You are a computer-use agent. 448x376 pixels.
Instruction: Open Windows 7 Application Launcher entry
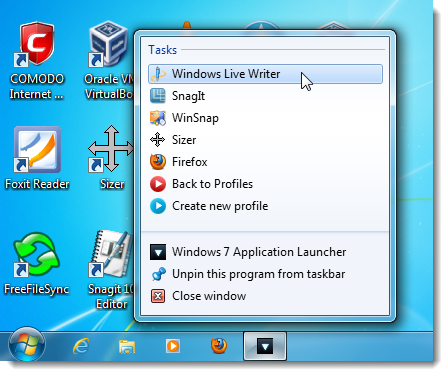coord(265,252)
